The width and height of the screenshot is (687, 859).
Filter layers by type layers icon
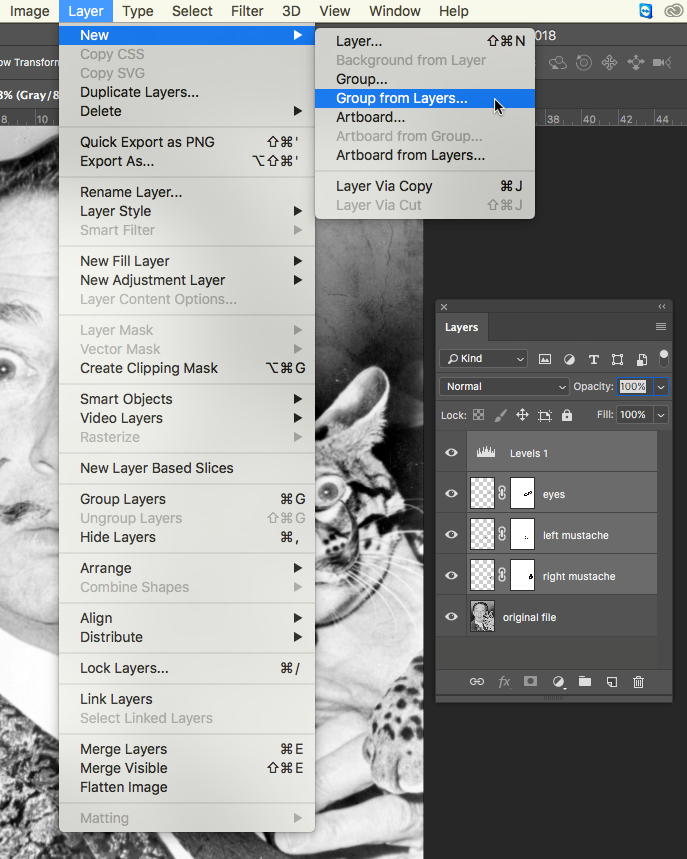coord(593,359)
